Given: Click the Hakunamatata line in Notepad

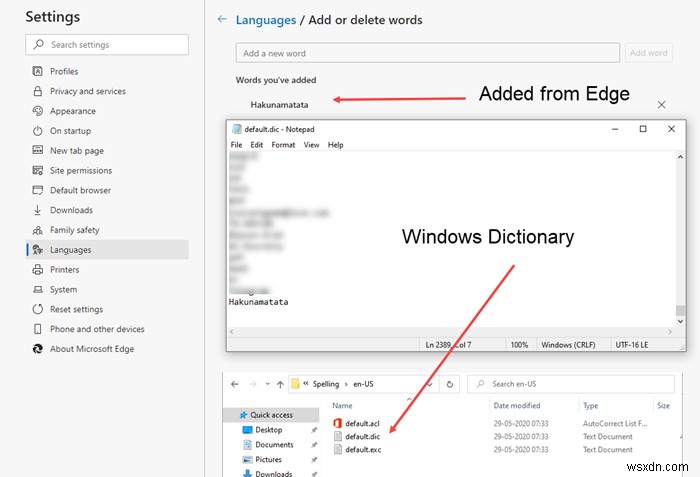Looking at the screenshot, I should [x=258, y=302].
